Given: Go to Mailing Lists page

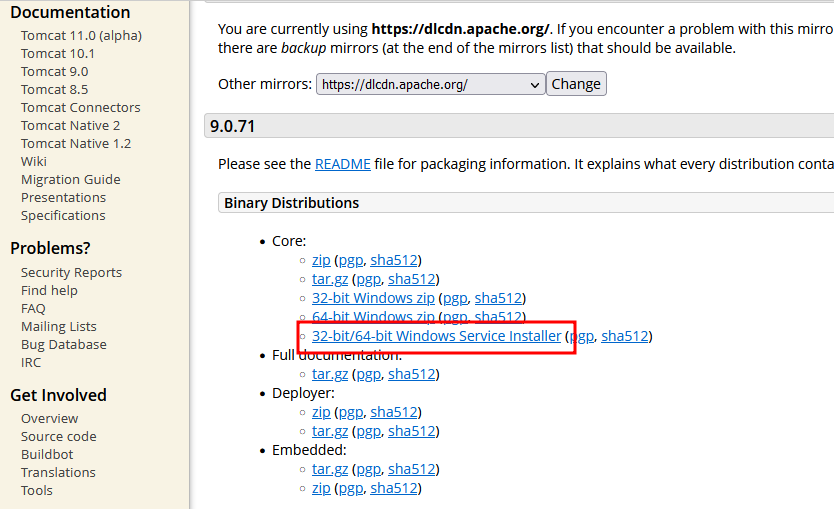Looking at the screenshot, I should [x=59, y=327].
